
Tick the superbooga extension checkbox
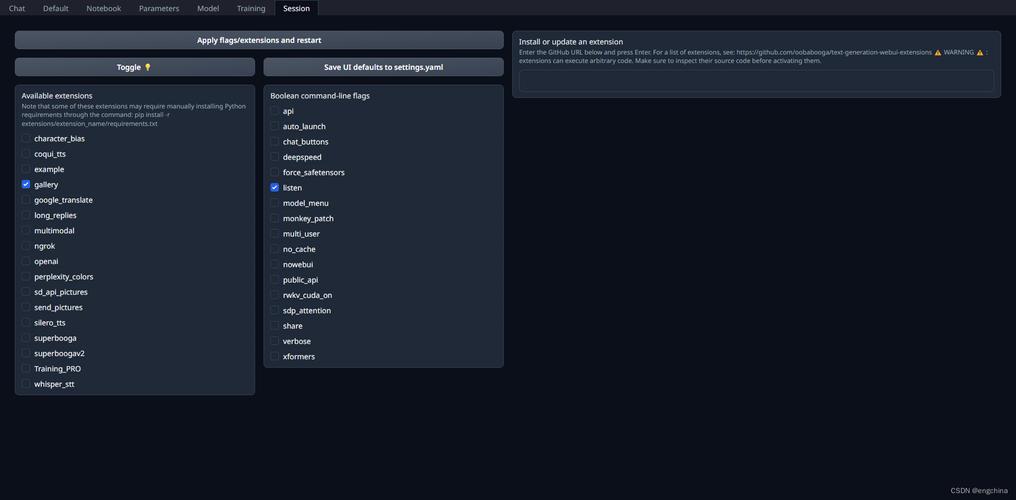pyautogui.click(x=26, y=338)
